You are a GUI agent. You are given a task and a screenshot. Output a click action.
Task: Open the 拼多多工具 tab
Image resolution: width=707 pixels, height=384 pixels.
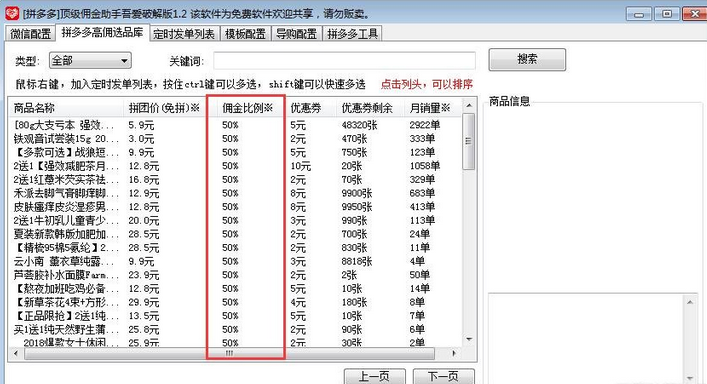(352, 34)
